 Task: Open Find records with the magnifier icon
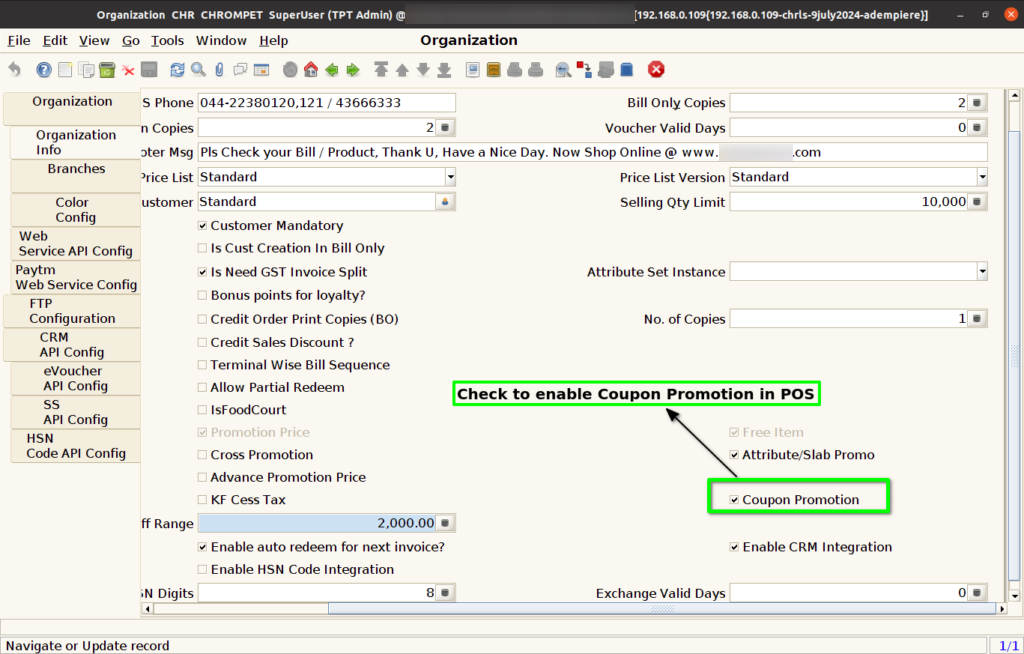pyautogui.click(x=198, y=69)
